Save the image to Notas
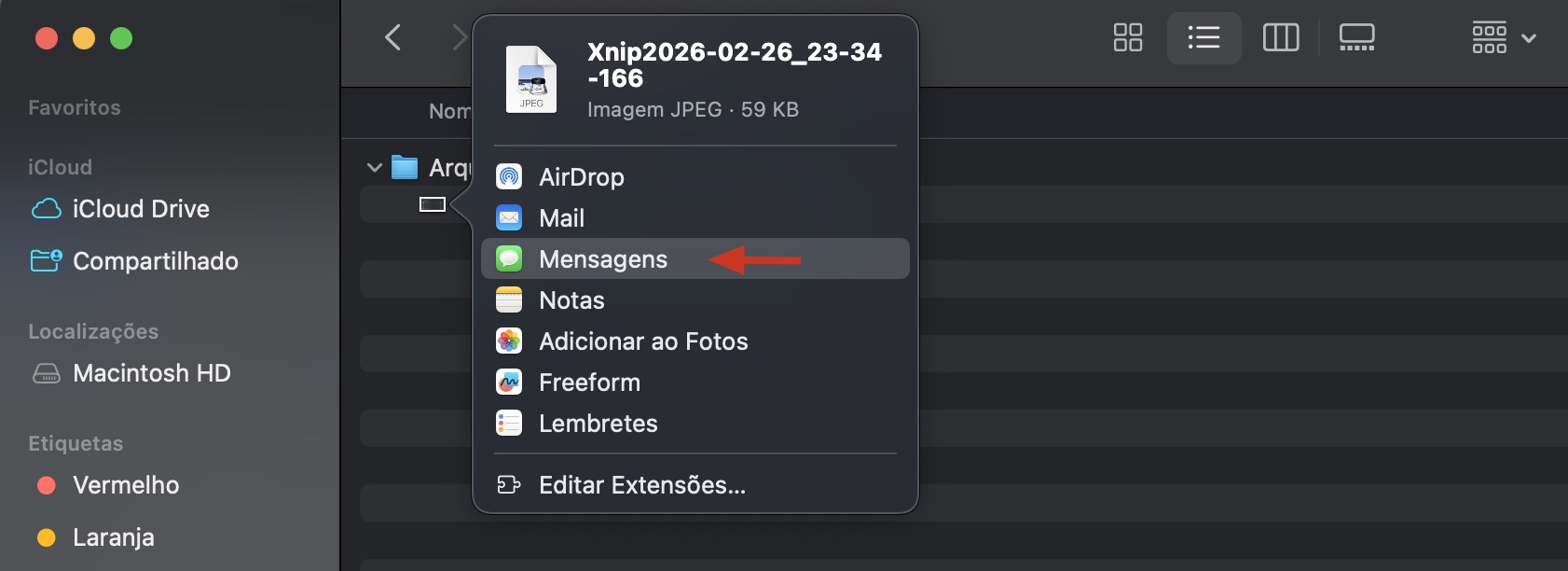The height and width of the screenshot is (571, 1568). [x=571, y=299]
